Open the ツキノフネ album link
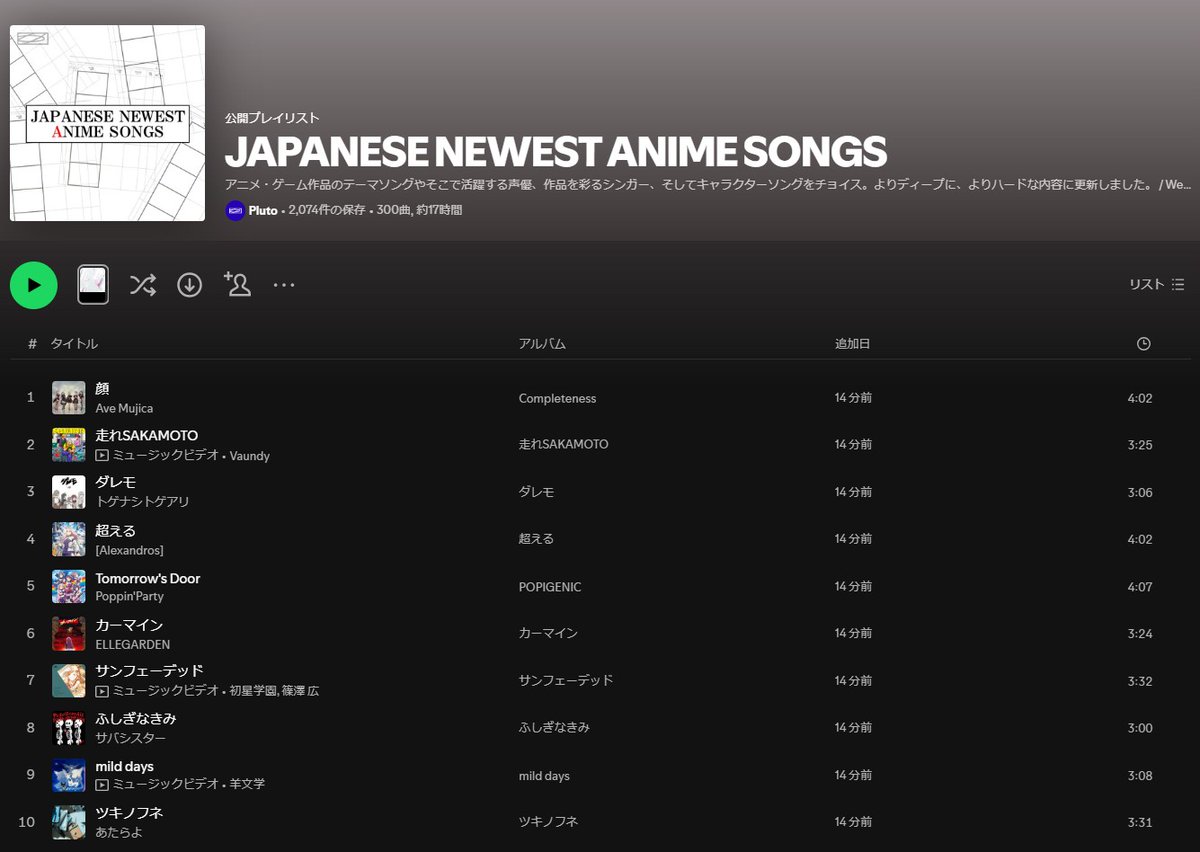The width and height of the screenshot is (1200, 852). click(549, 822)
